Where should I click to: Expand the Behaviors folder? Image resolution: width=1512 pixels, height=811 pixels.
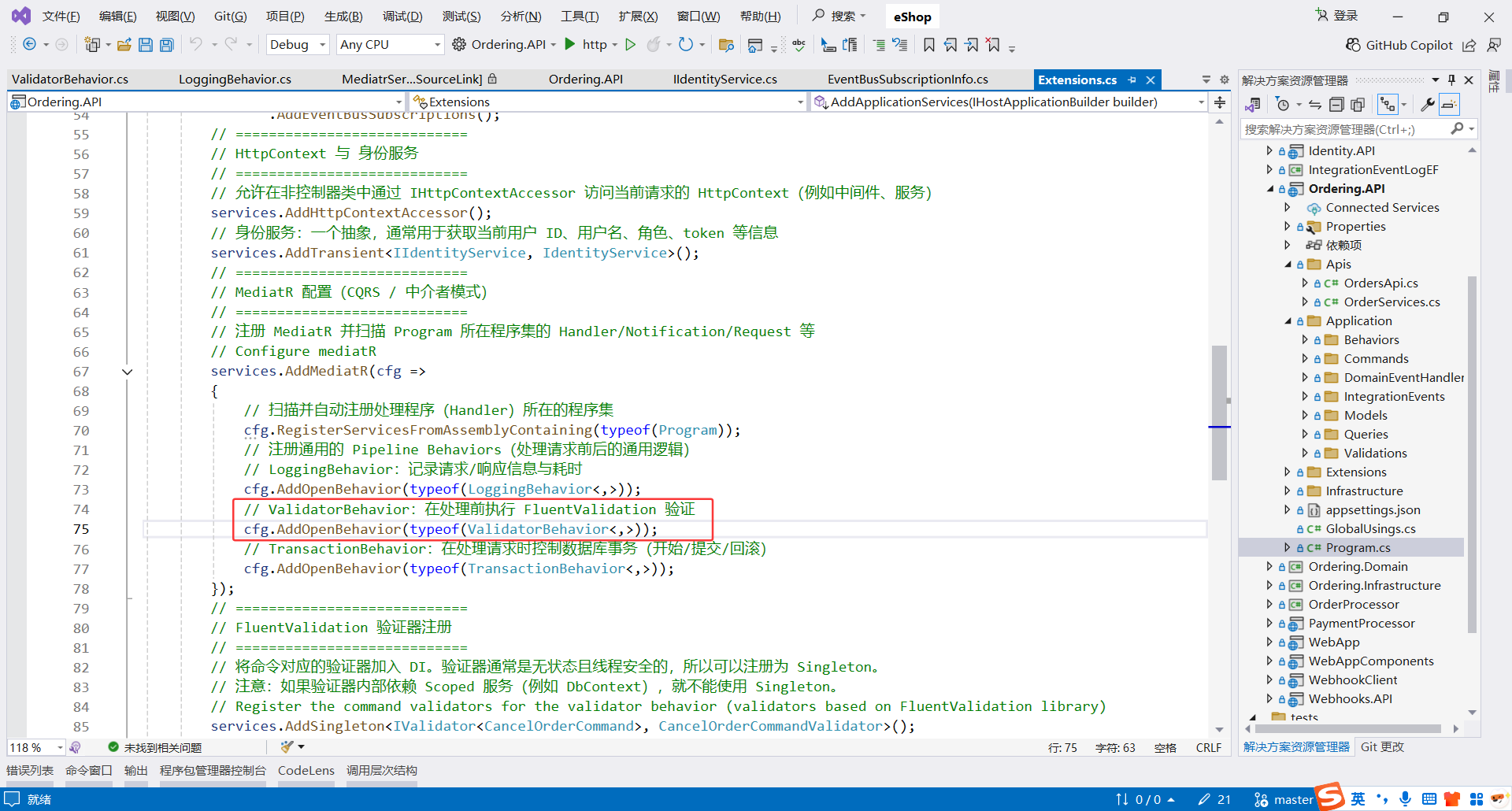click(x=1306, y=339)
